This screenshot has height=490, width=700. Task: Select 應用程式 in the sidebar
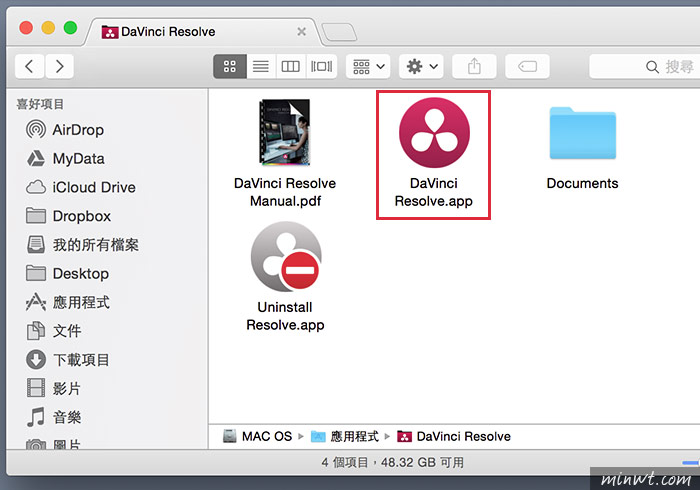point(67,302)
